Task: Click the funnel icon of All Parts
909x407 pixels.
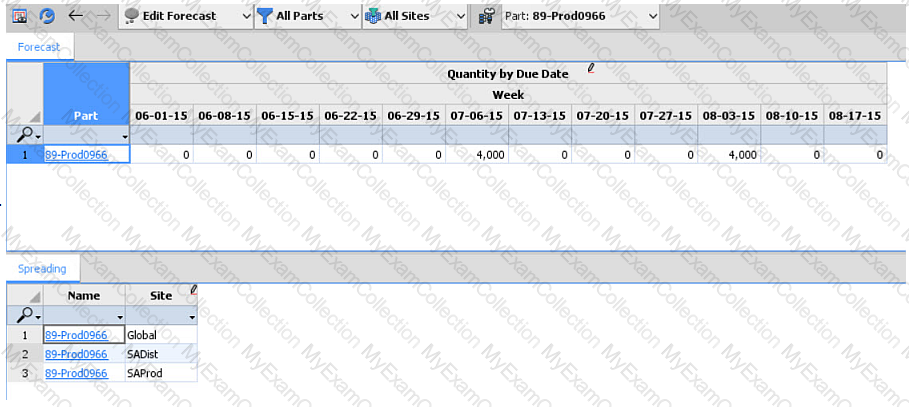Action: point(265,17)
